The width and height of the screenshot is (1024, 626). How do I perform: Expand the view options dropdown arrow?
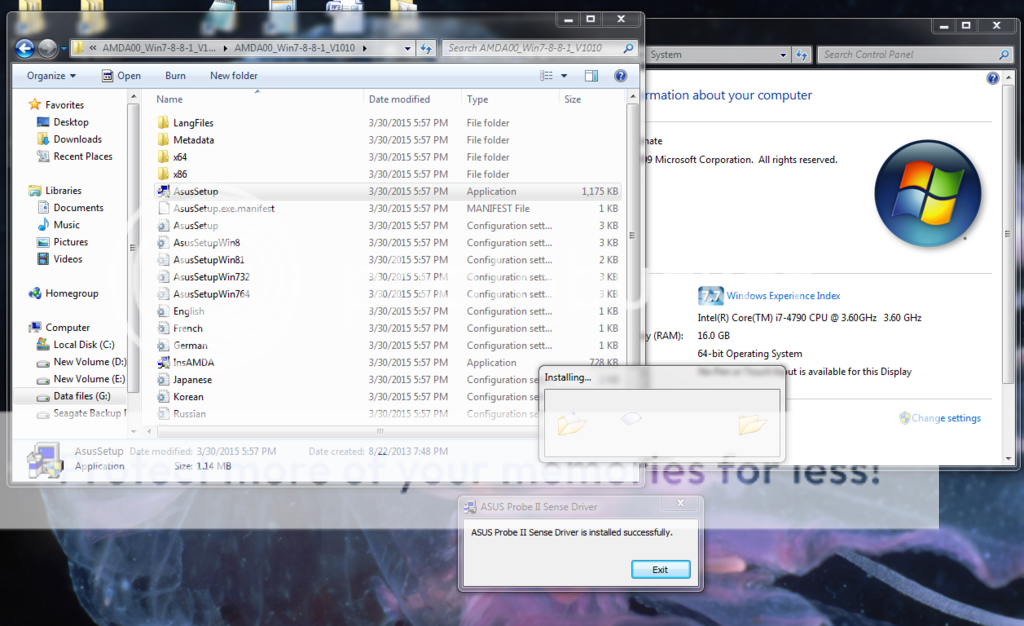(564, 76)
